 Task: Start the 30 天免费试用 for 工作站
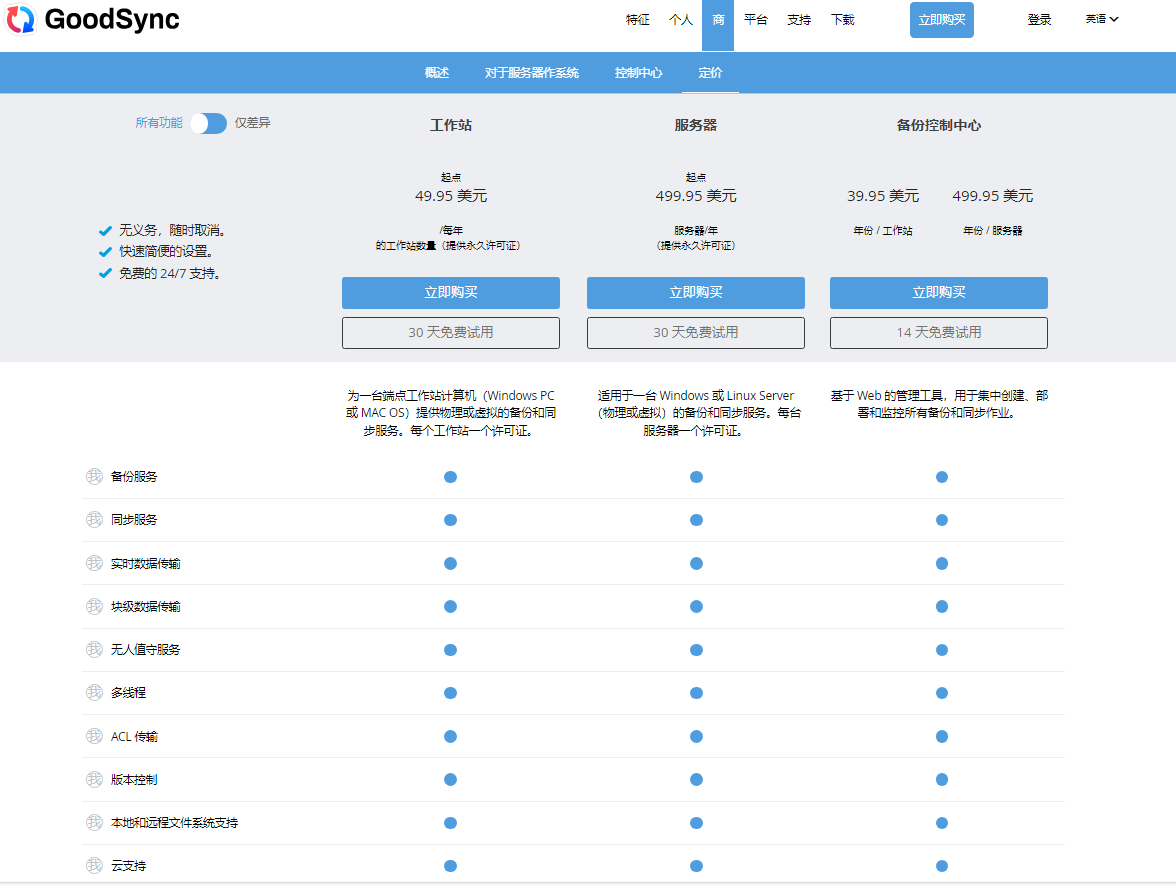click(451, 332)
